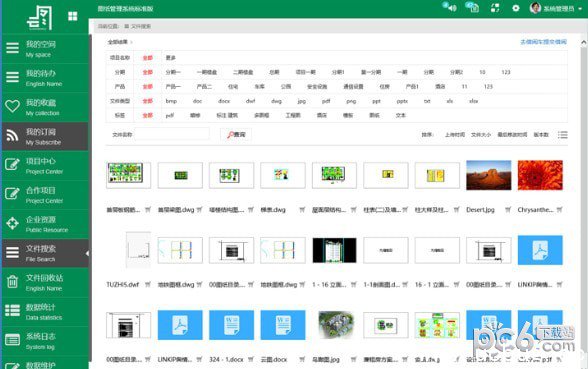Switch to list view icon
This screenshot has height=369, width=588.
[562, 135]
